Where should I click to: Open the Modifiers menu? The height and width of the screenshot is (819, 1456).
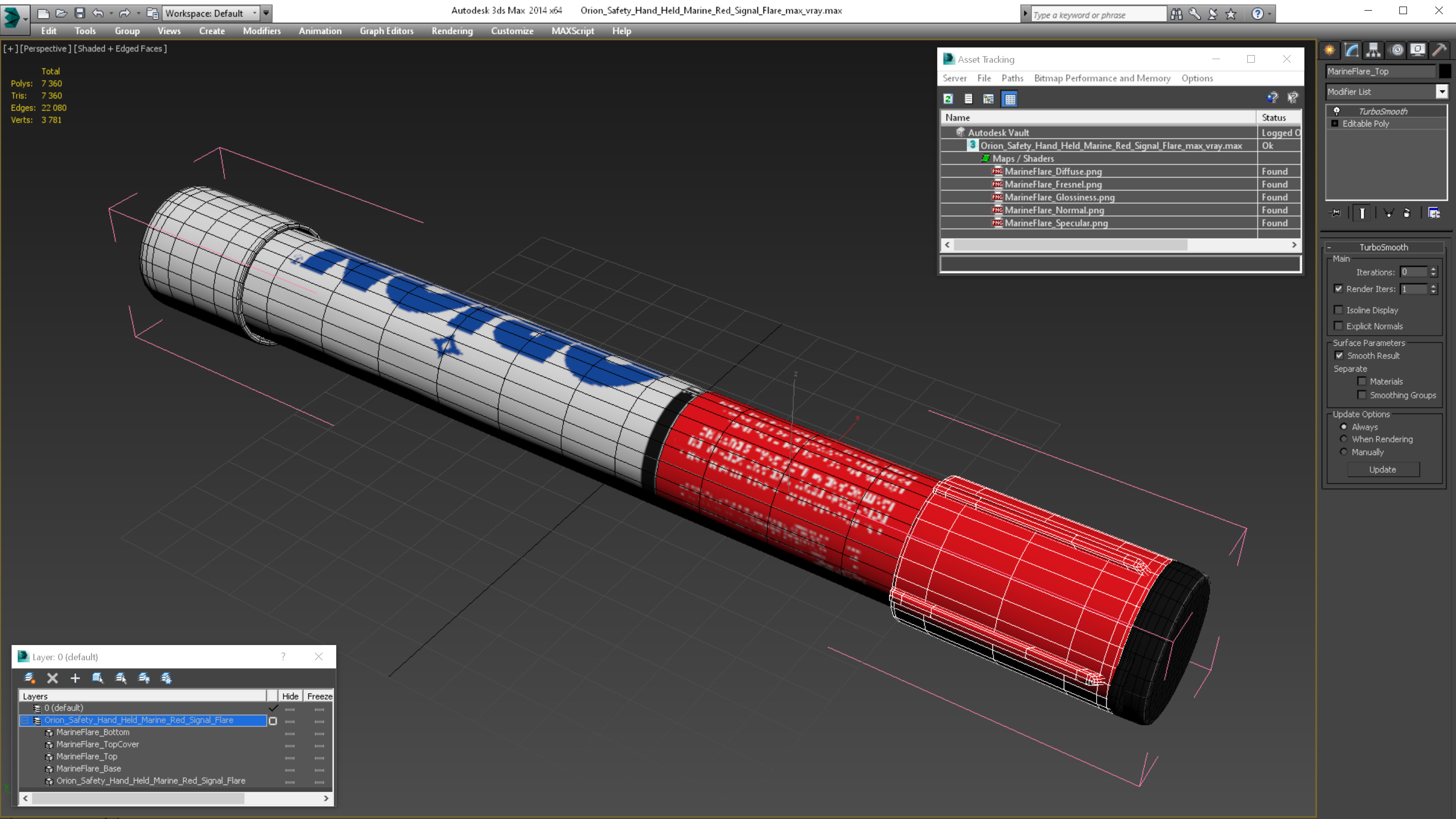click(262, 31)
